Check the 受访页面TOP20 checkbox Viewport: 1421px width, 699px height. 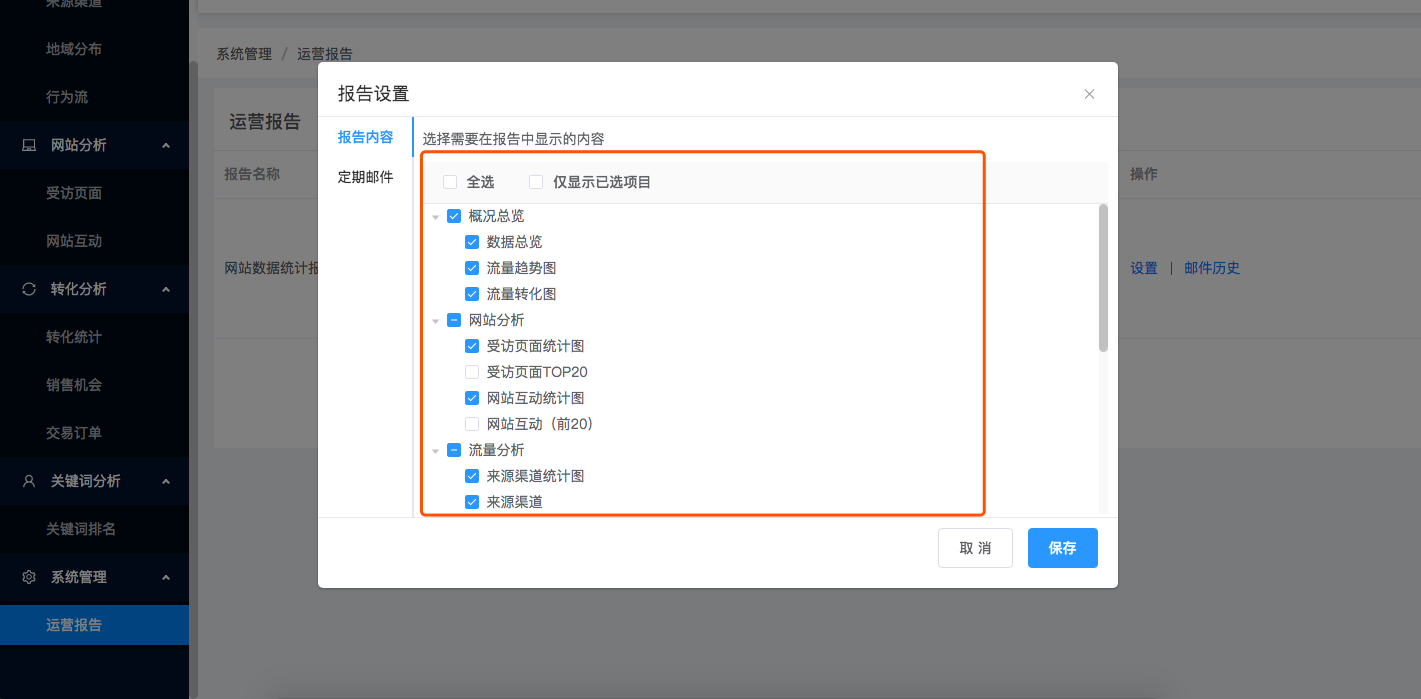[x=472, y=372]
